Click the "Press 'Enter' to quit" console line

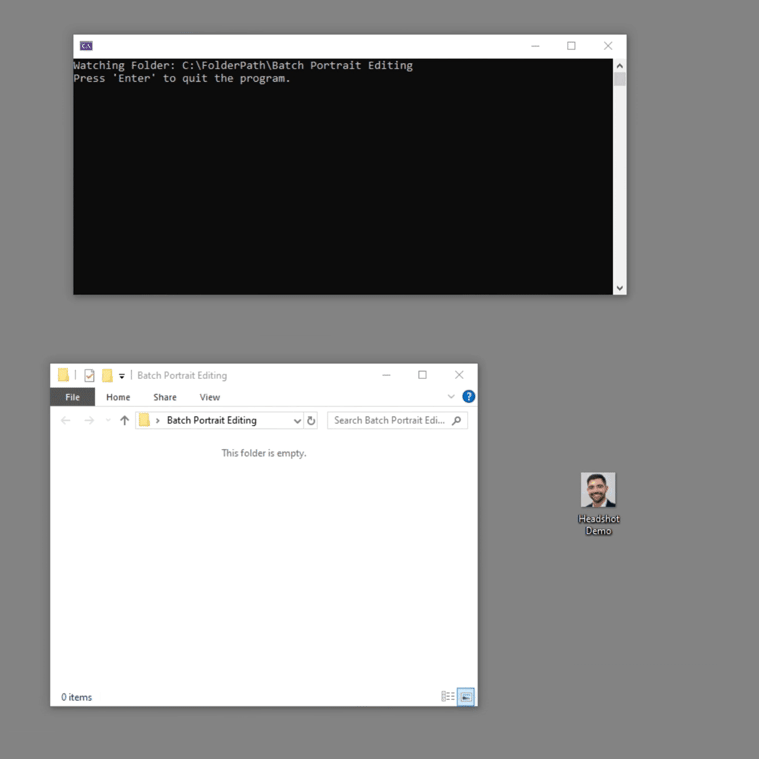click(x=182, y=78)
